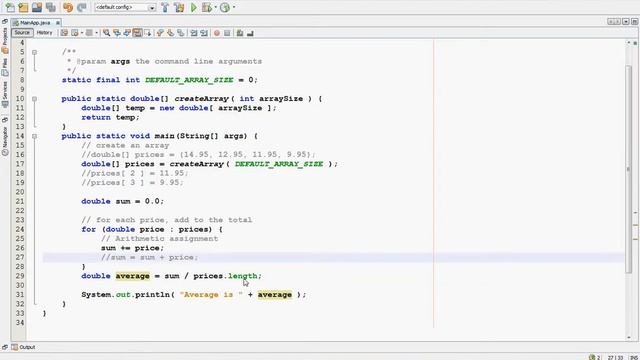
Task: Show opened documents list dropdown
Action: pyautogui.click(x=626, y=22)
